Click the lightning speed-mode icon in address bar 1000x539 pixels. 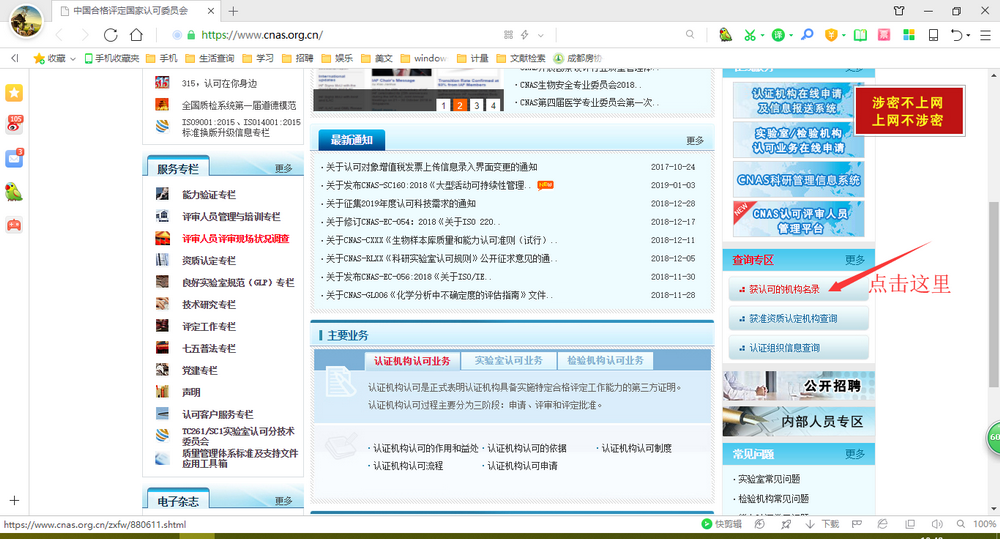click(525, 35)
